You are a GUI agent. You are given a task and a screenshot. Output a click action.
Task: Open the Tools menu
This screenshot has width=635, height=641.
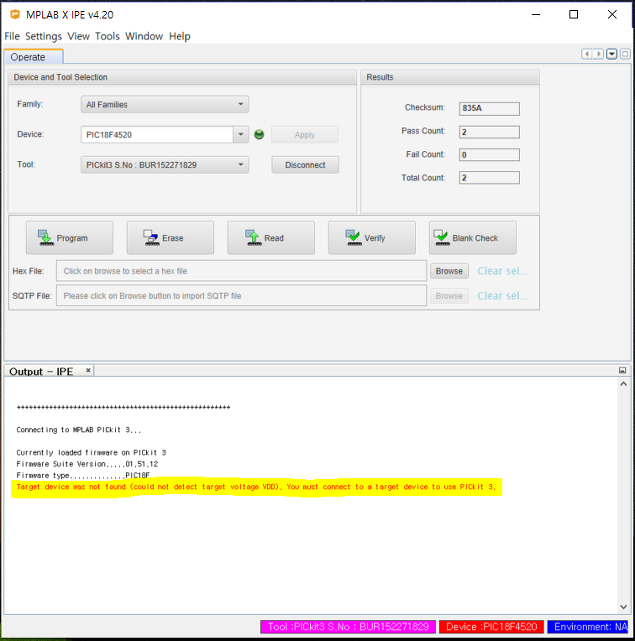107,36
